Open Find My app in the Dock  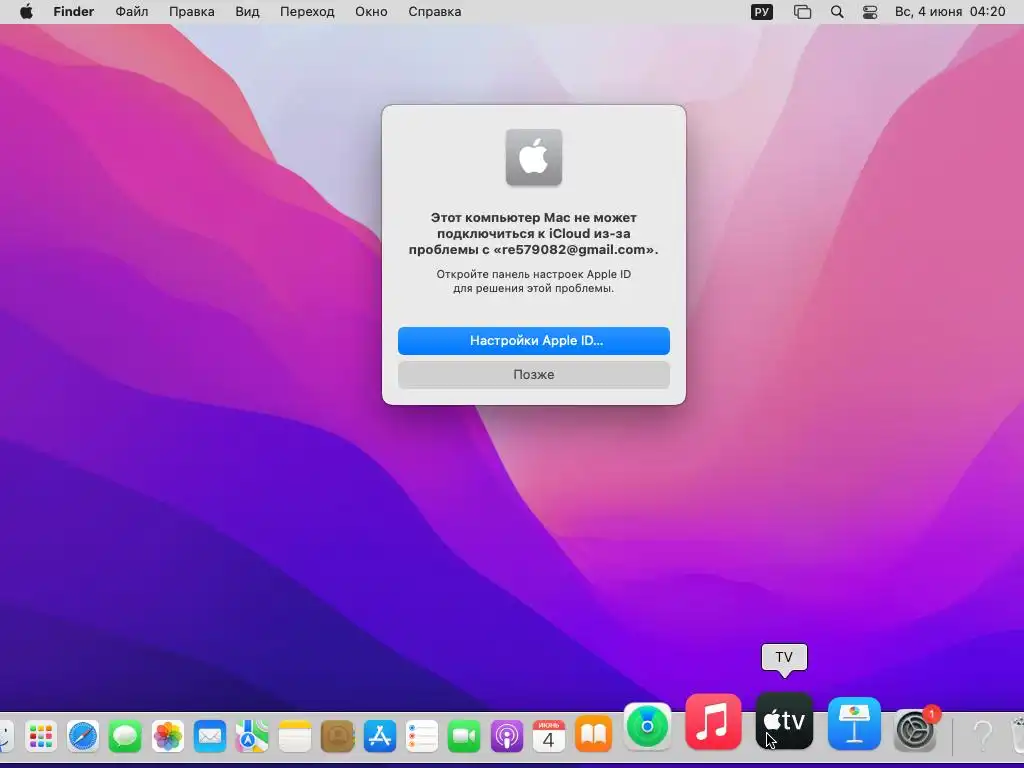647,726
